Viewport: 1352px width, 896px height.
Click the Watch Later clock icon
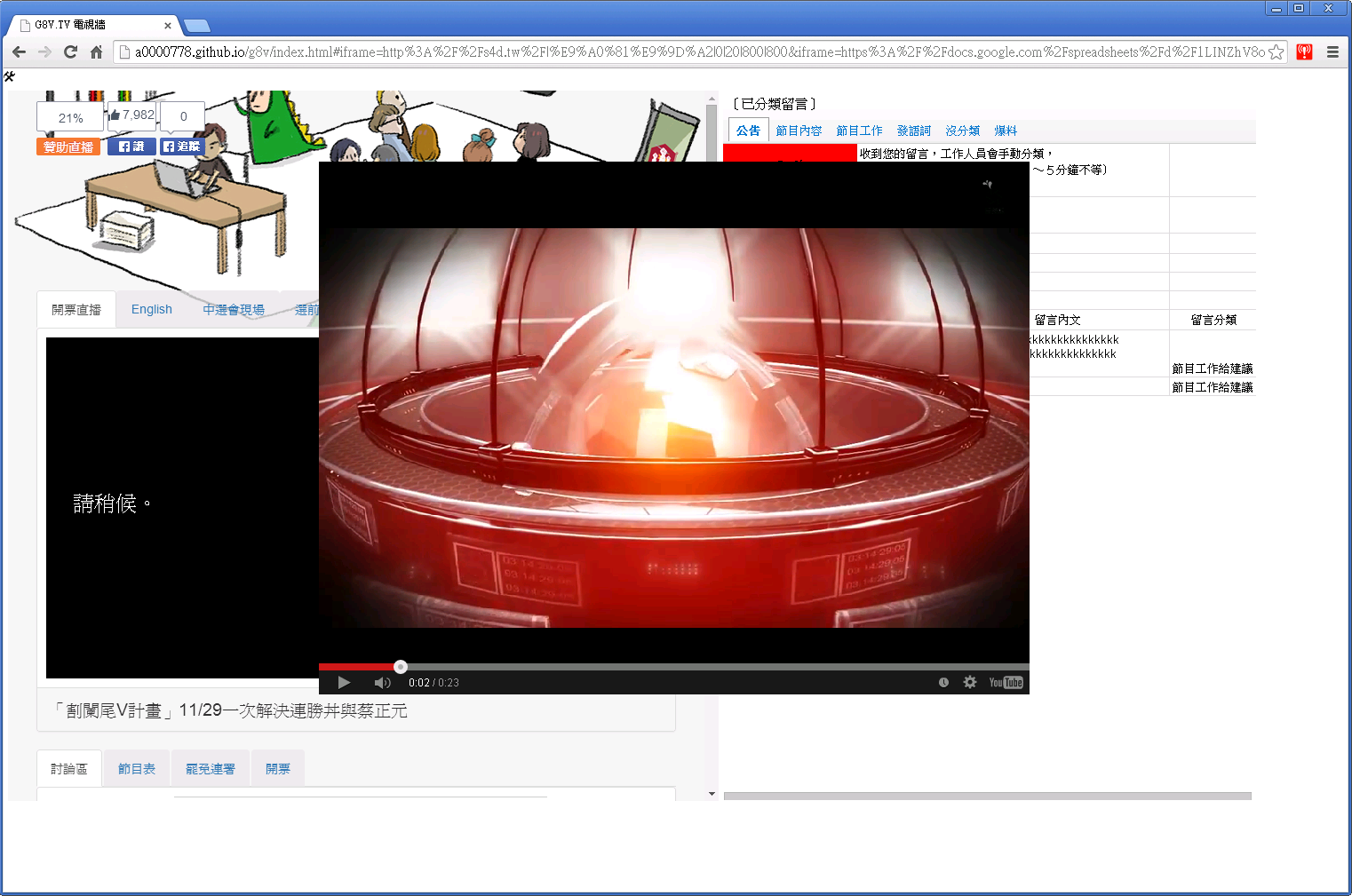[943, 682]
